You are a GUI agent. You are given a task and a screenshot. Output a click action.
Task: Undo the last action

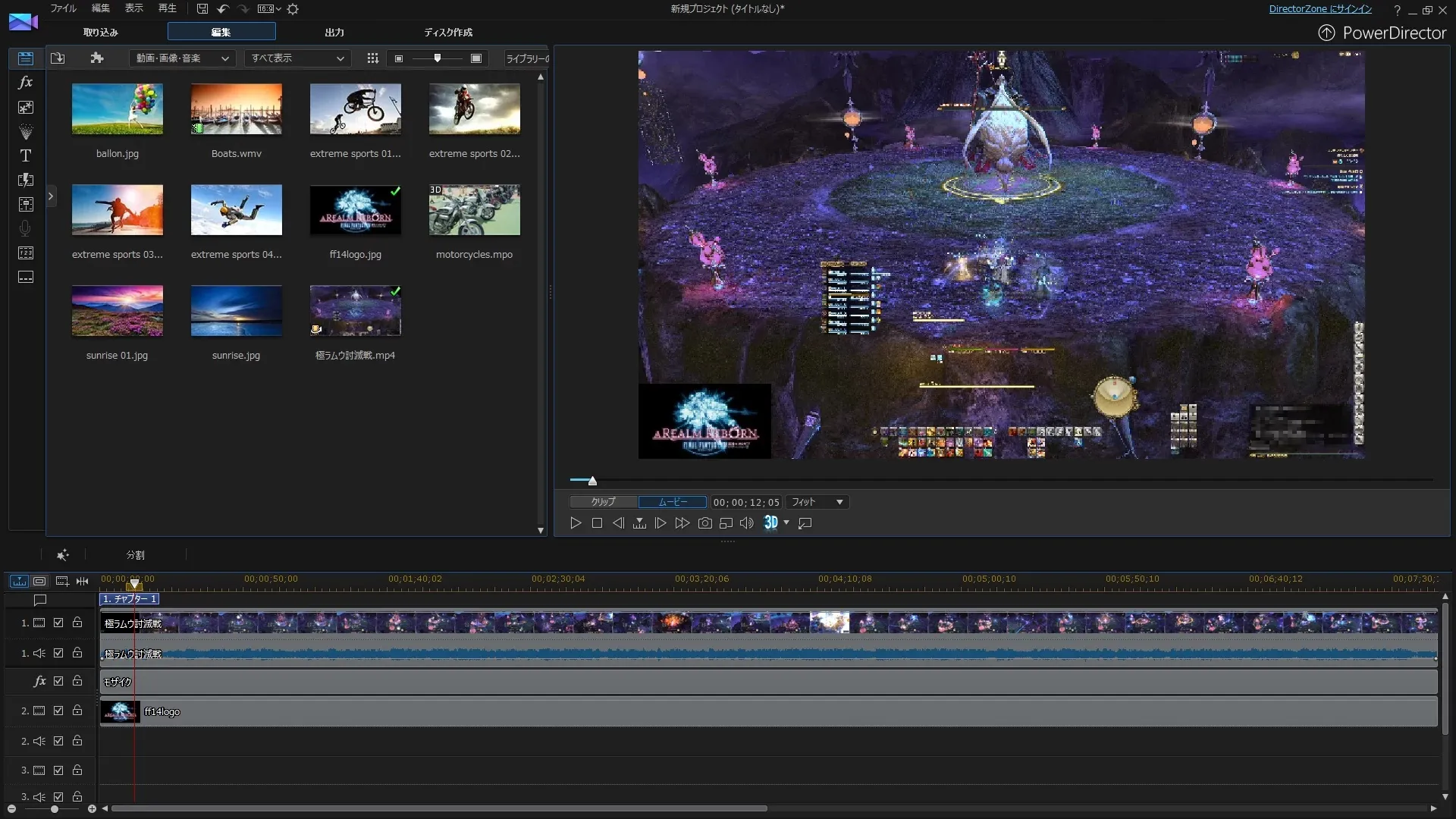point(223,8)
